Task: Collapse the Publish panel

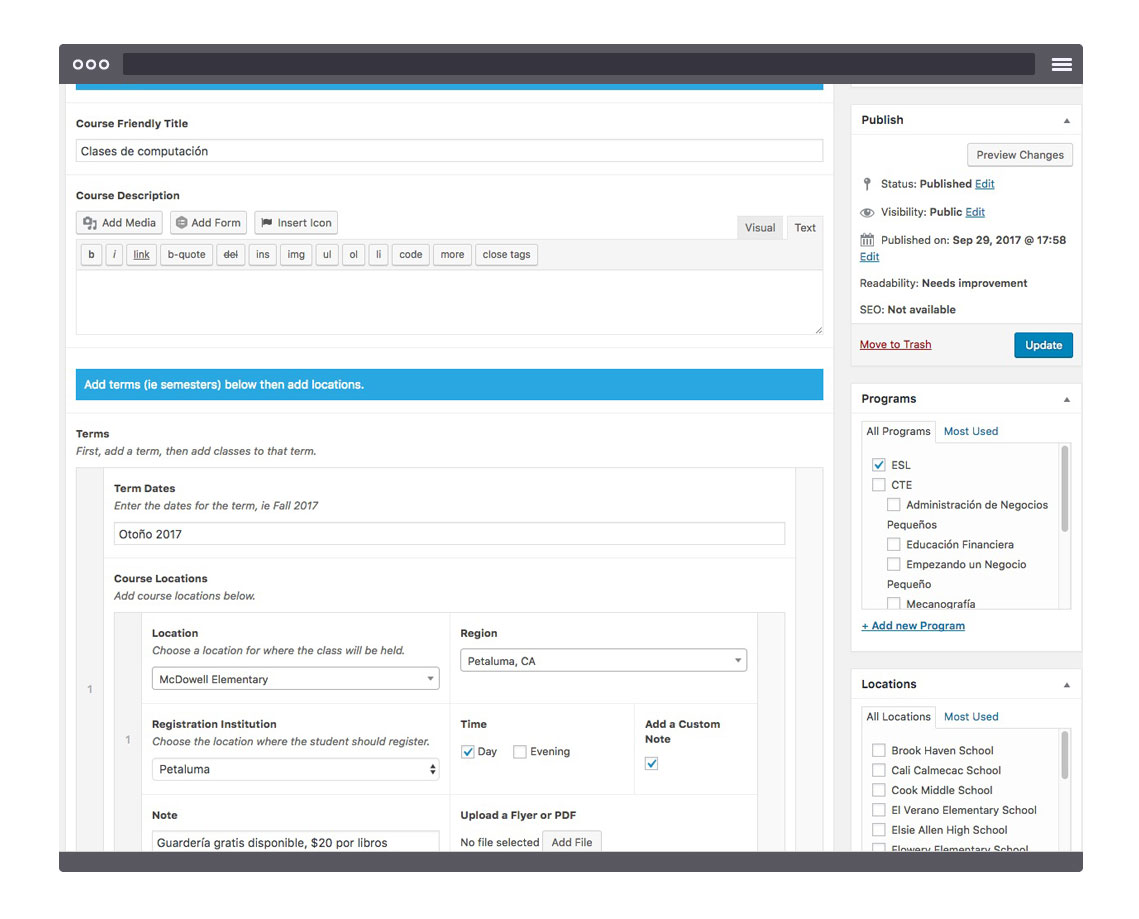Action: coord(1066,121)
